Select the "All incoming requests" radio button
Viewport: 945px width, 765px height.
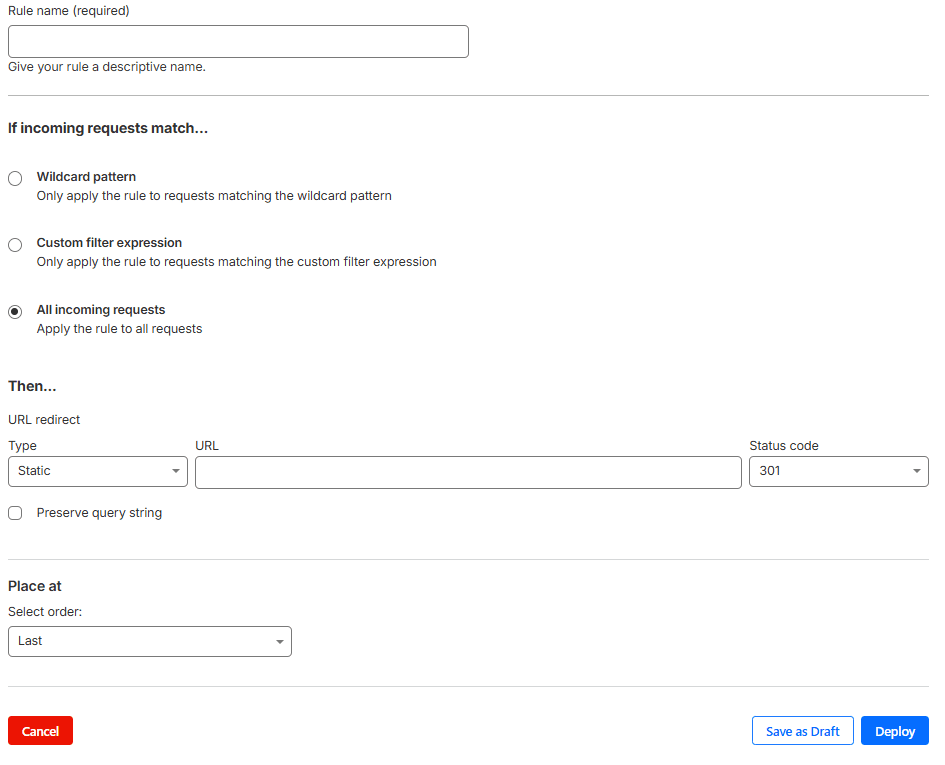point(15,311)
